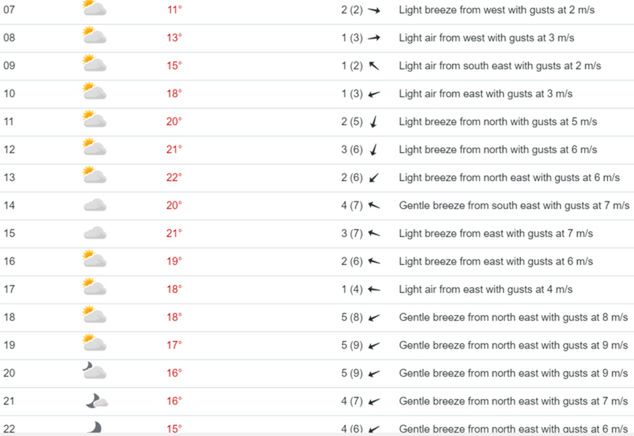Click the cloudy icon for hour 14
The image size is (634, 436).
(x=94, y=205)
